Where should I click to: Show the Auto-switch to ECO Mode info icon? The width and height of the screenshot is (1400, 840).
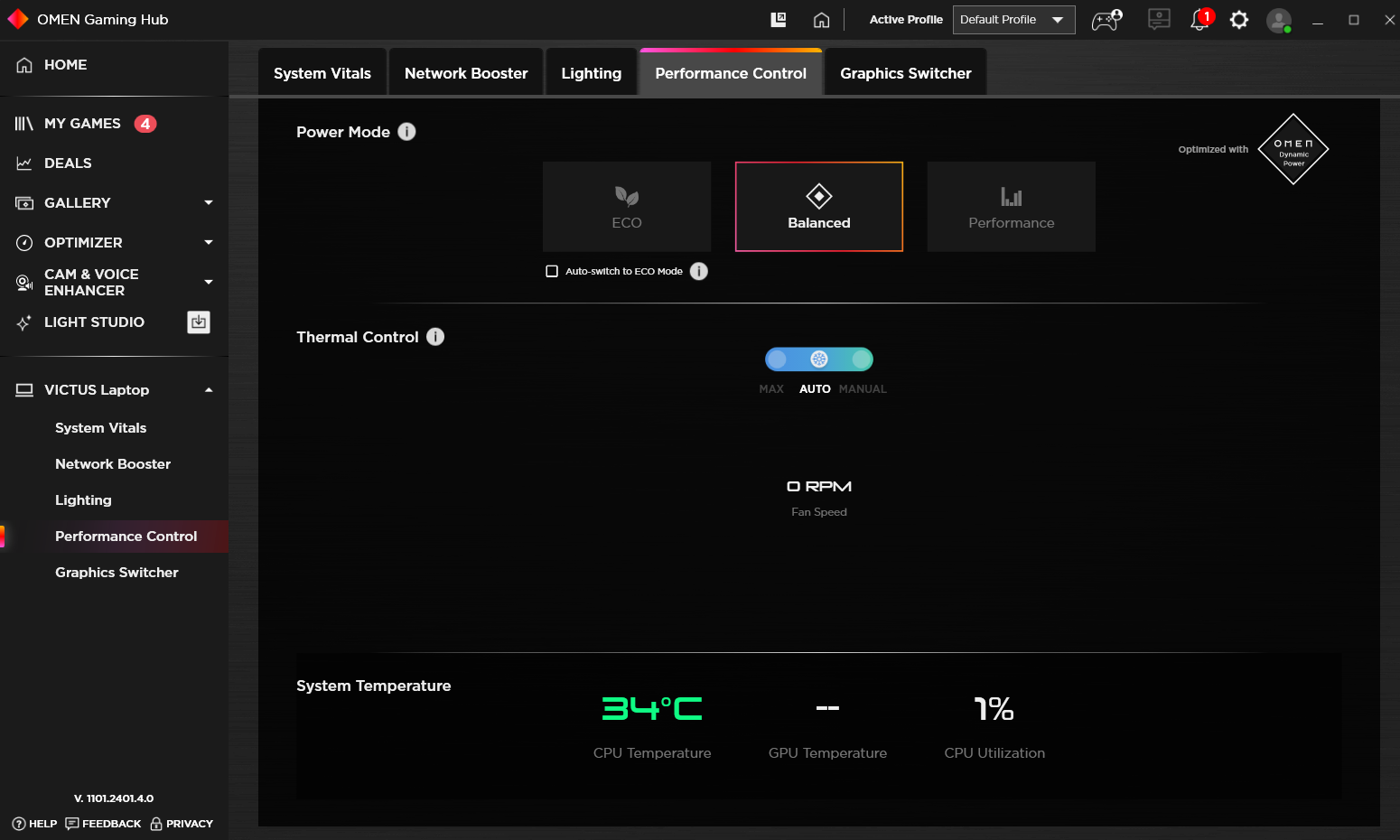tap(699, 271)
